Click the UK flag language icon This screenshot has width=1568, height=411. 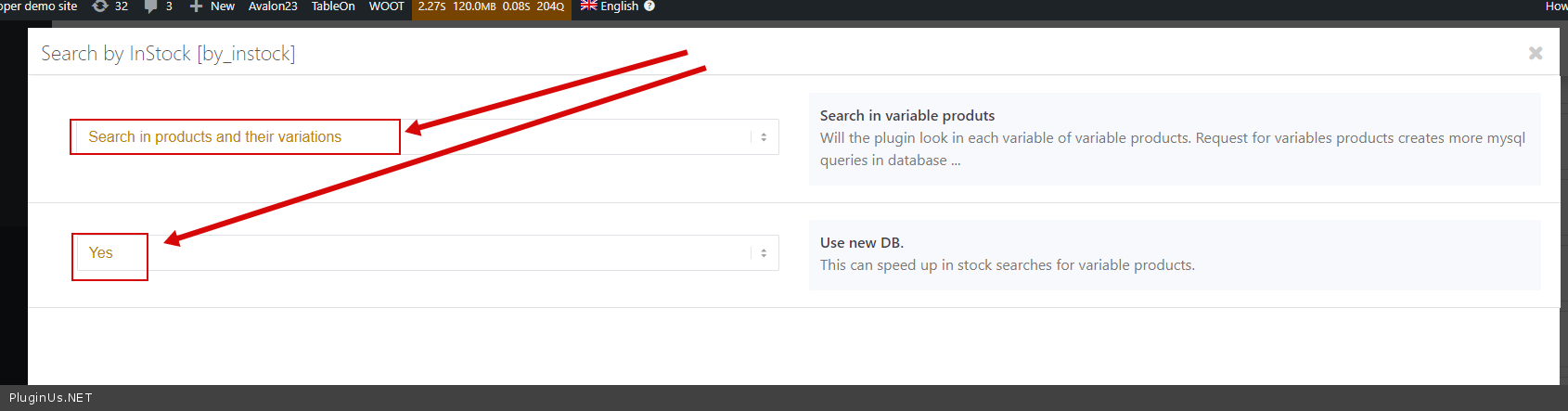(x=588, y=6)
